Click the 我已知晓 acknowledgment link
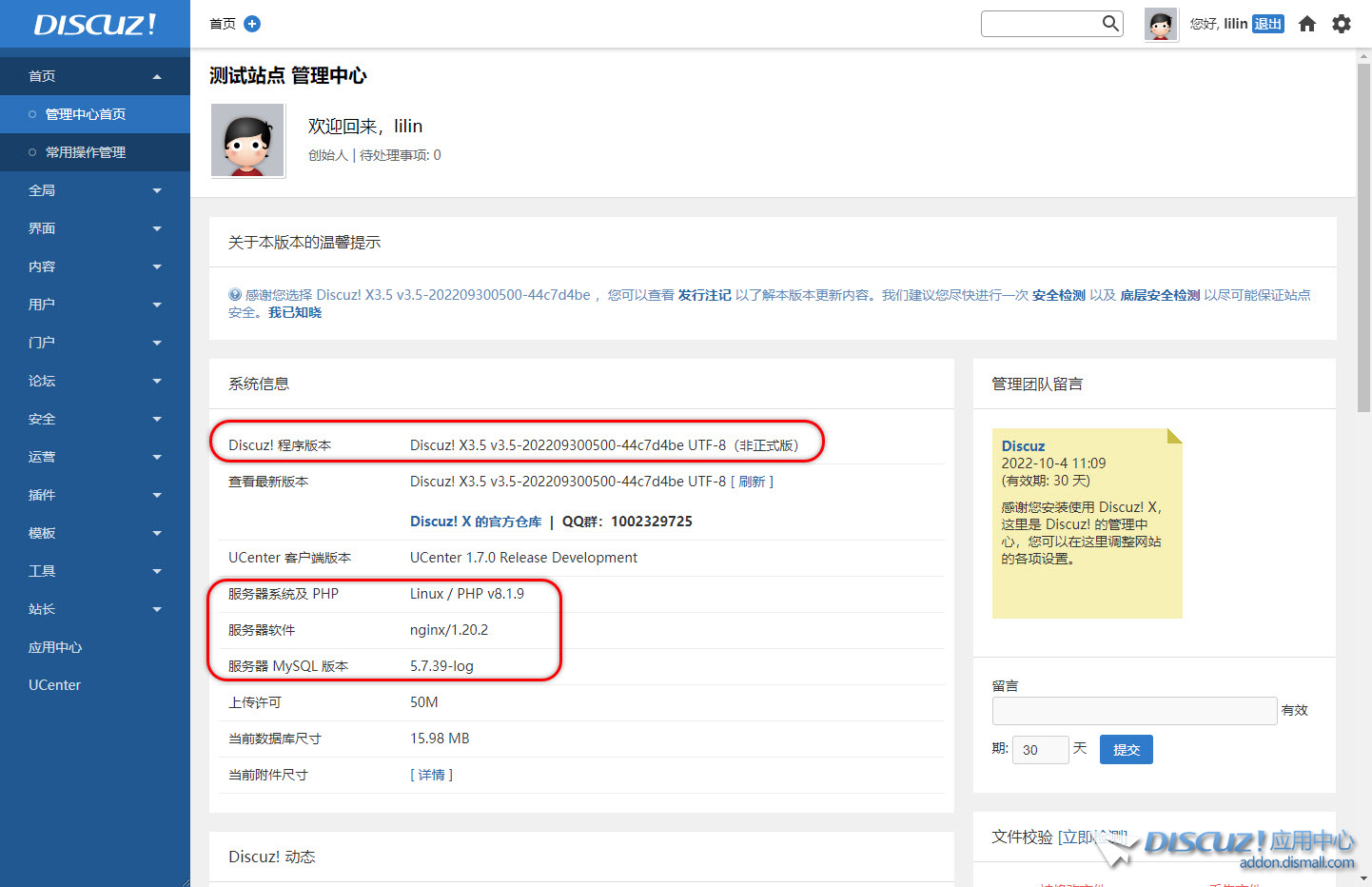Screen dimensions: 1372x887 pyautogui.click(x=295, y=312)
